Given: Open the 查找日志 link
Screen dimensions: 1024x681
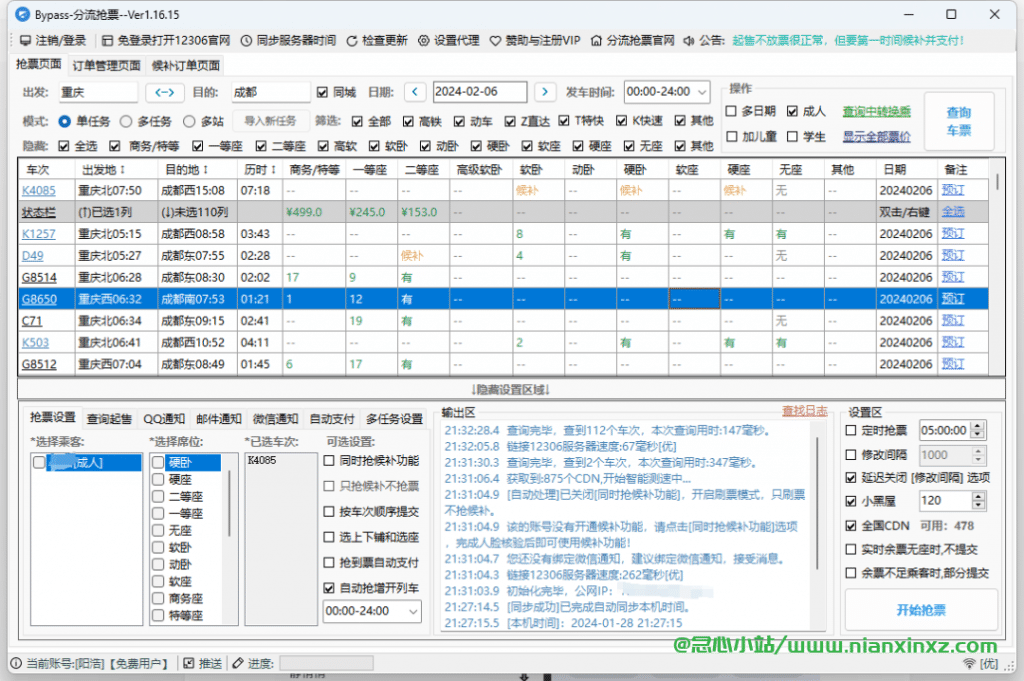Looking at the screenshot, I should (x=805, y=411).
